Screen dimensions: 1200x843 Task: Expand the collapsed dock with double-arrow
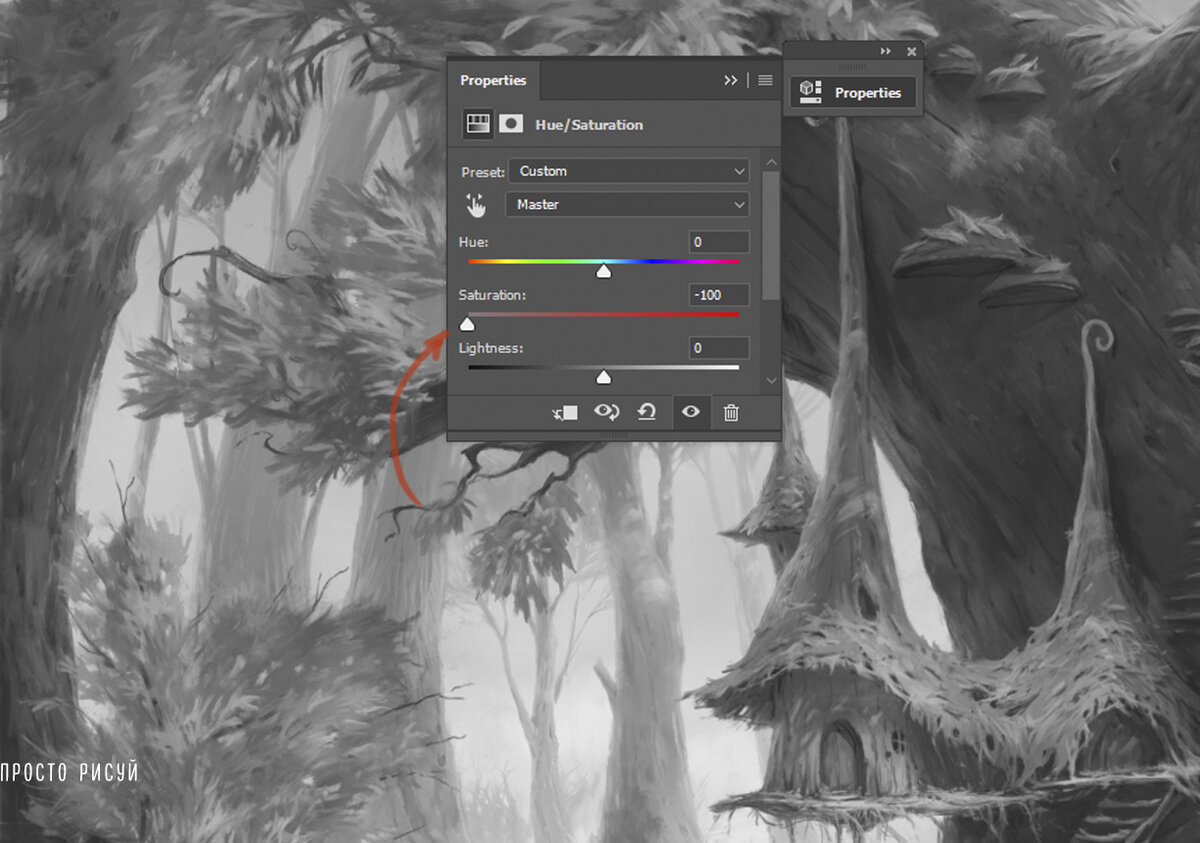pos(886,51)
